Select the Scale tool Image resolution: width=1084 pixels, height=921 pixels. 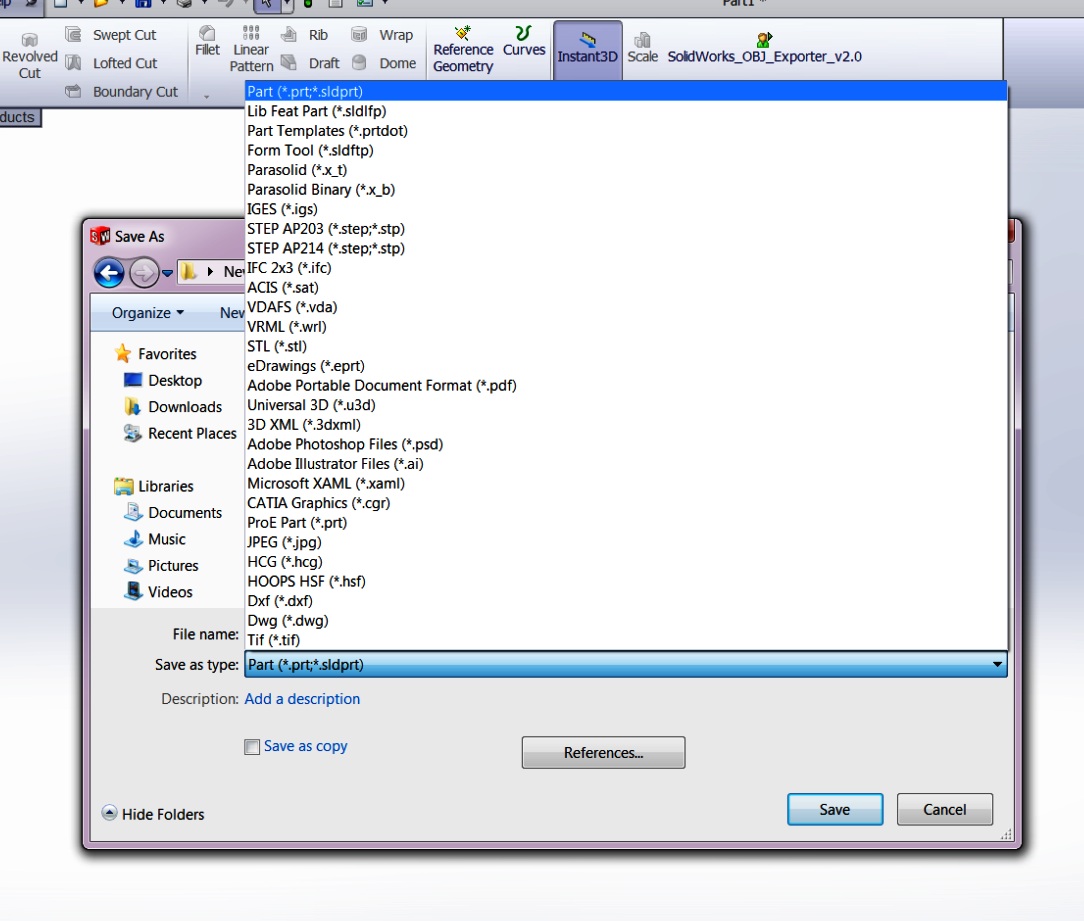pyautogui.click(x=642, y=48)
